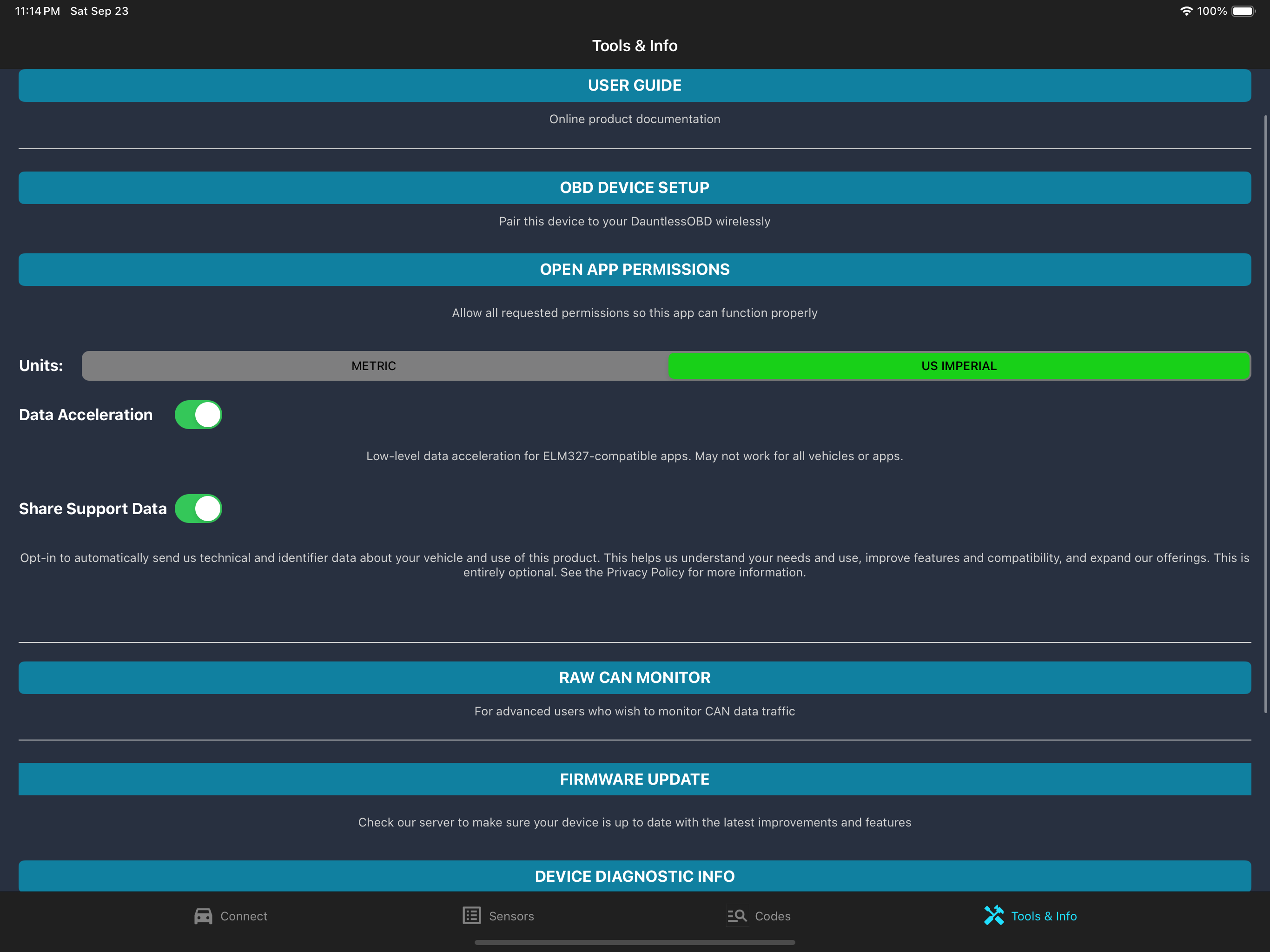Image resolution: width=1270 pixels, height=952 pixels.
Task: Click 'Low-level data acceleration for ELM327' description
Action: 635,456
